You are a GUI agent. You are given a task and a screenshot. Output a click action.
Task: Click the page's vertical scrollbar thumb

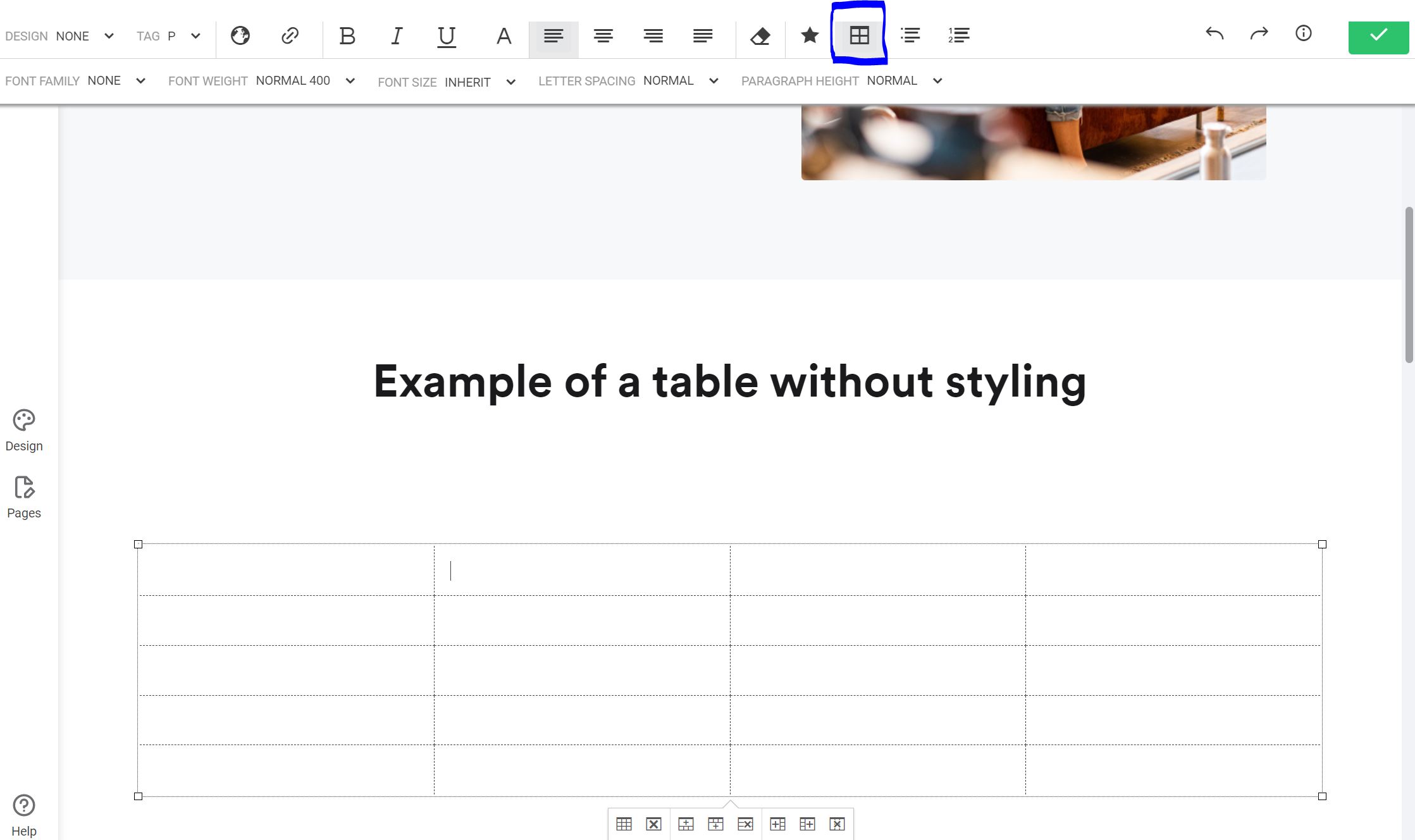click(1409, 285)
